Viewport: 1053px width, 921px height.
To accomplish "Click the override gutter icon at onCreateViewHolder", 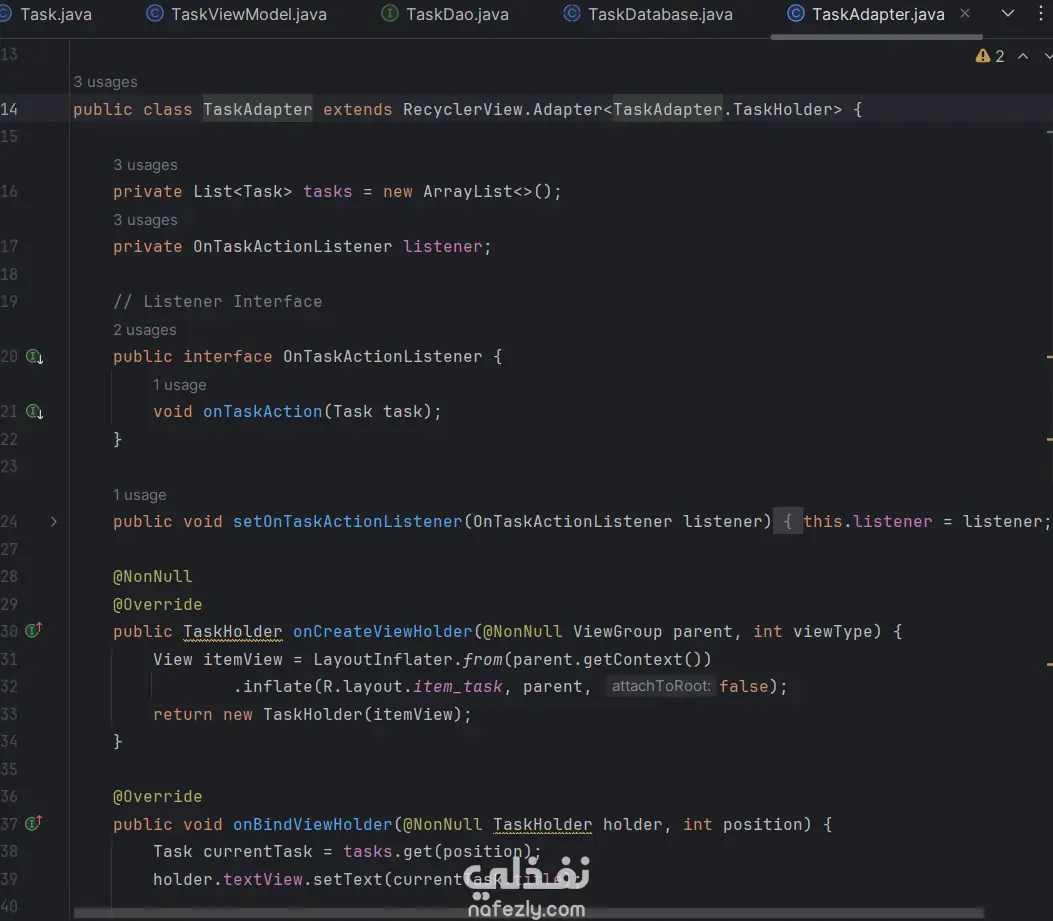I will [34, 631].
